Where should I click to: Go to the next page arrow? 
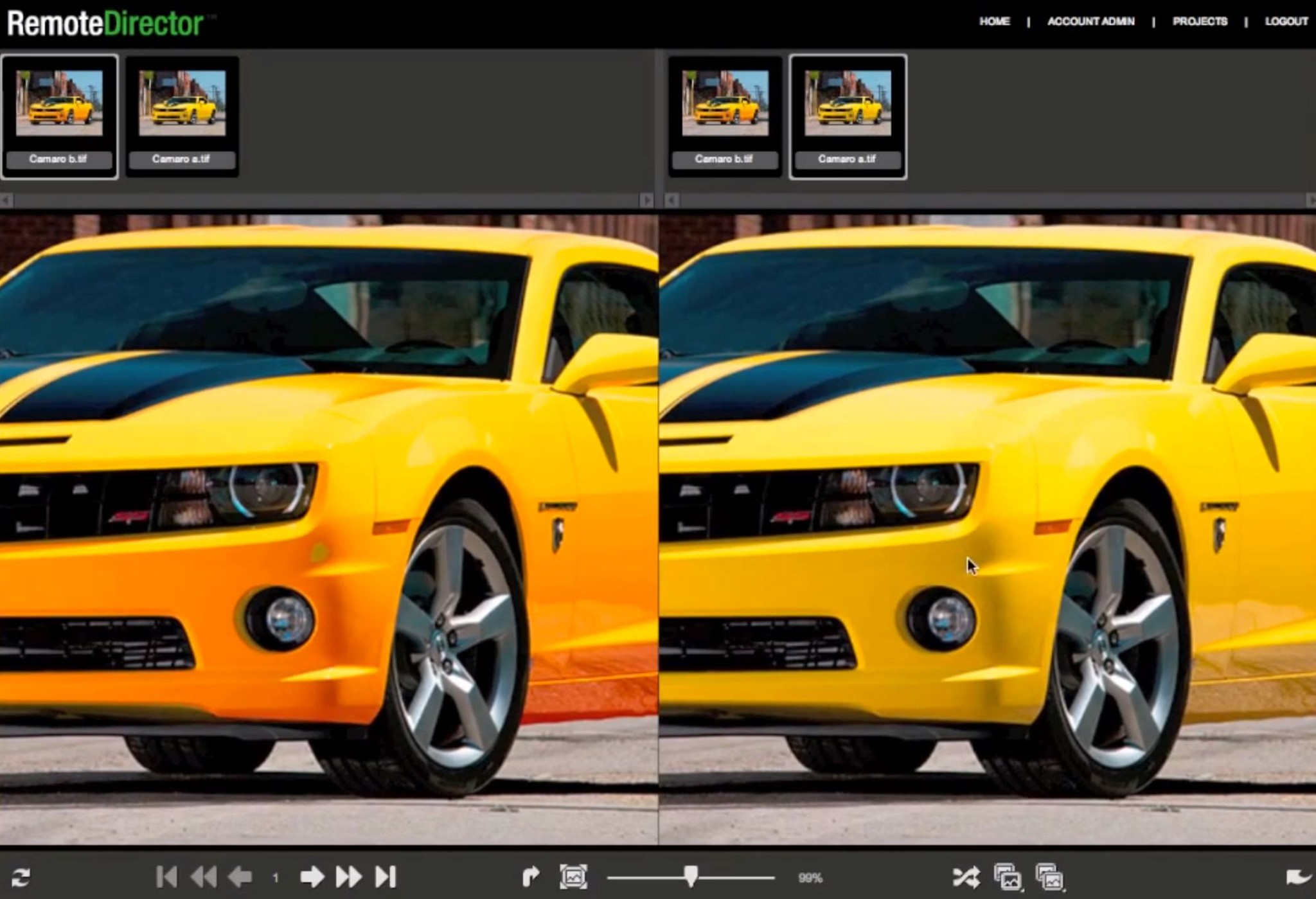pyautogui.click(x=312, y=877)
